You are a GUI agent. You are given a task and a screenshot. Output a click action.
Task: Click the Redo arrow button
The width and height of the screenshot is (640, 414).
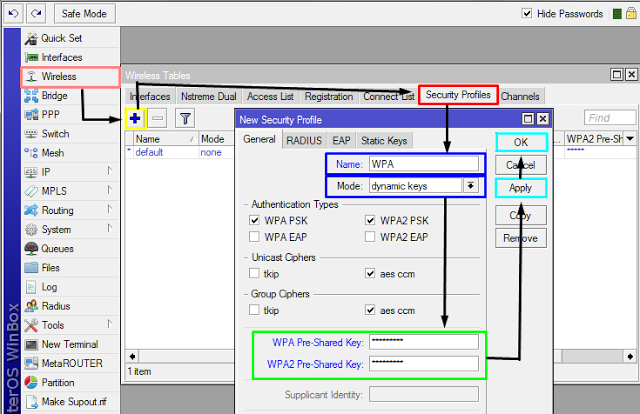click(36, 13)
